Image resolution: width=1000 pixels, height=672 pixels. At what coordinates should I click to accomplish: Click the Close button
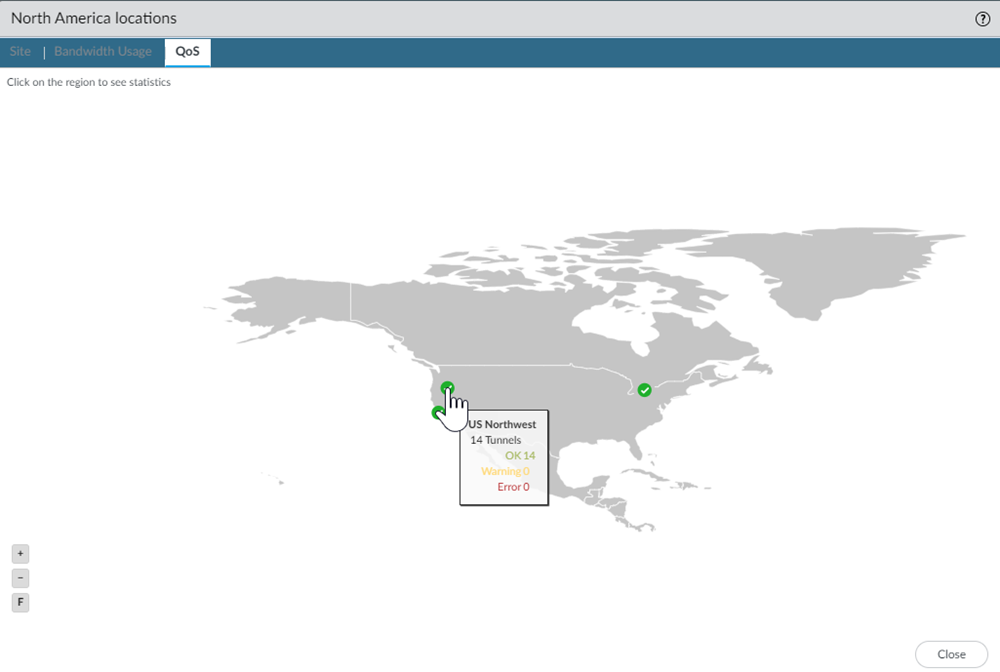951,654
